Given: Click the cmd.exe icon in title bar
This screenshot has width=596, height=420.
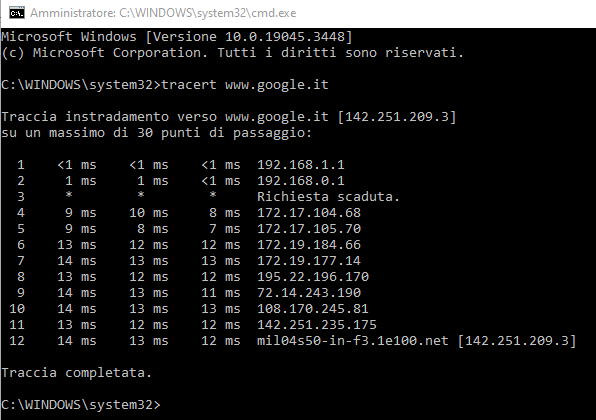Looking at the screenshot, I should coord(17,13).
